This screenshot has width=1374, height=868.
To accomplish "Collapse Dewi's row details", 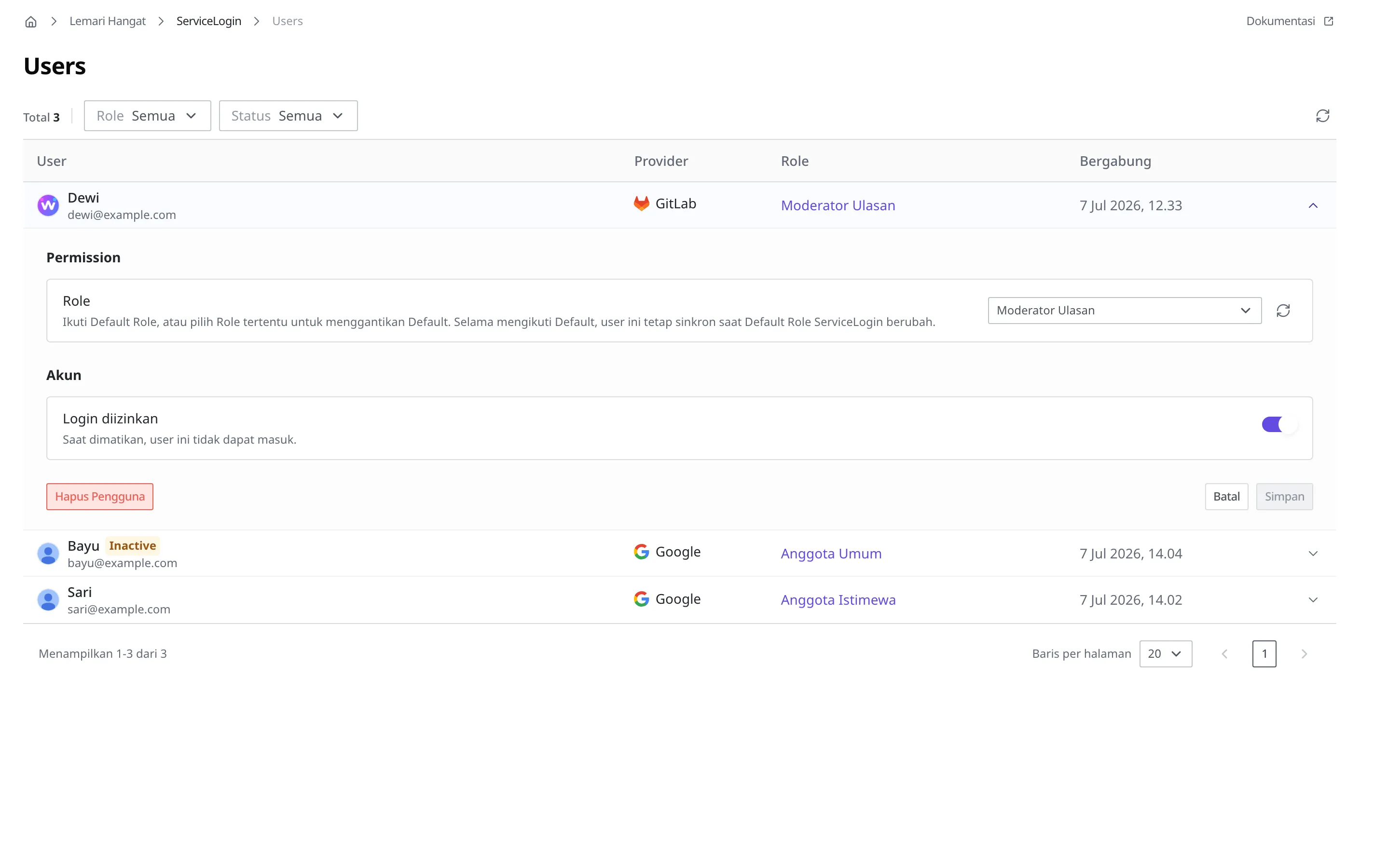I will 1313,205.
